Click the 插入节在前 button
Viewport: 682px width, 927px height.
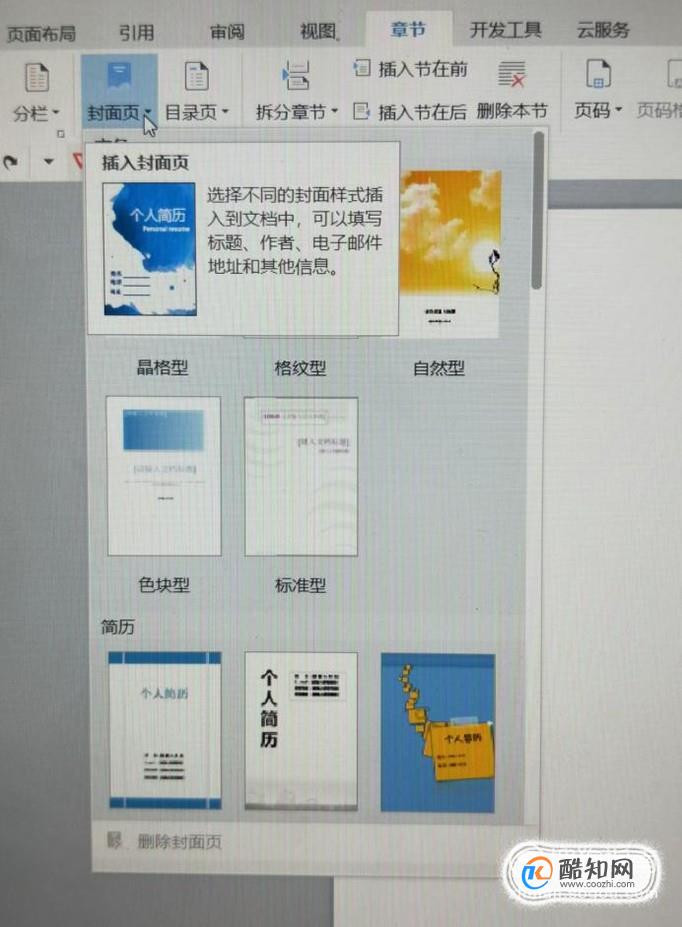[x=410, y=69]
